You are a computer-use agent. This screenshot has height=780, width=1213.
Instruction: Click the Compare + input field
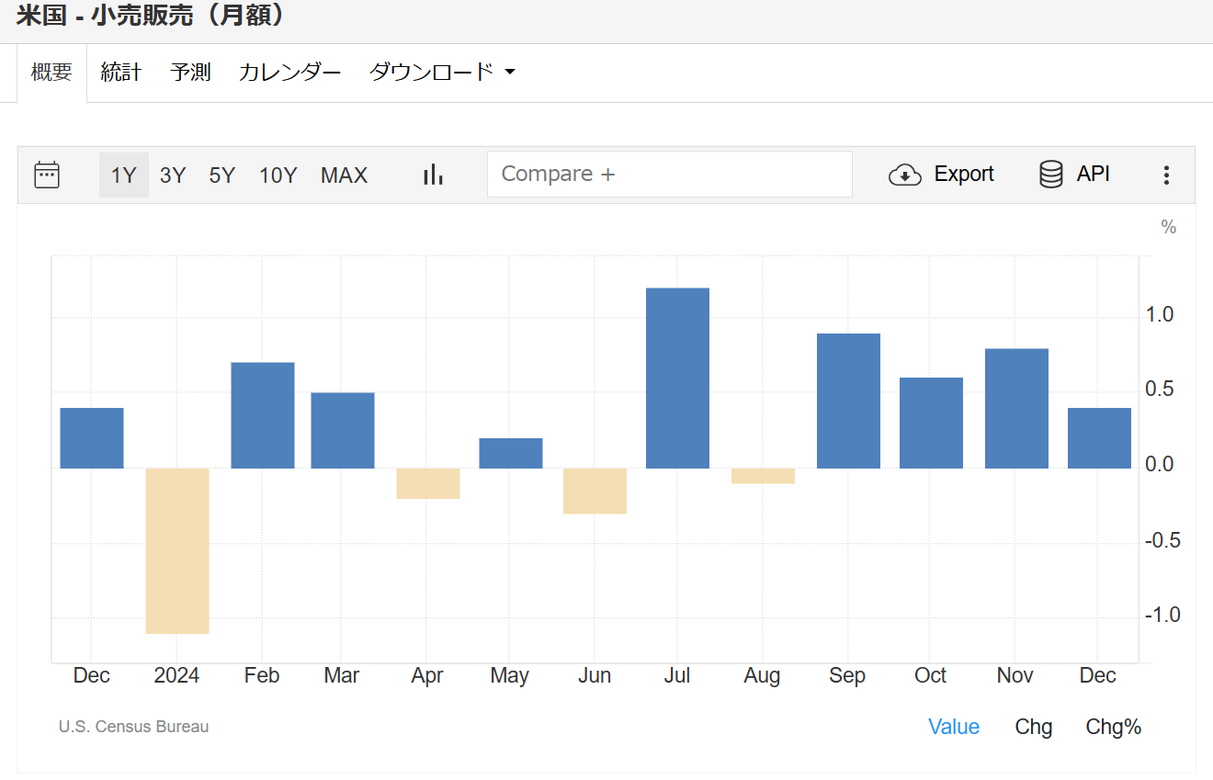pos(669,174)
